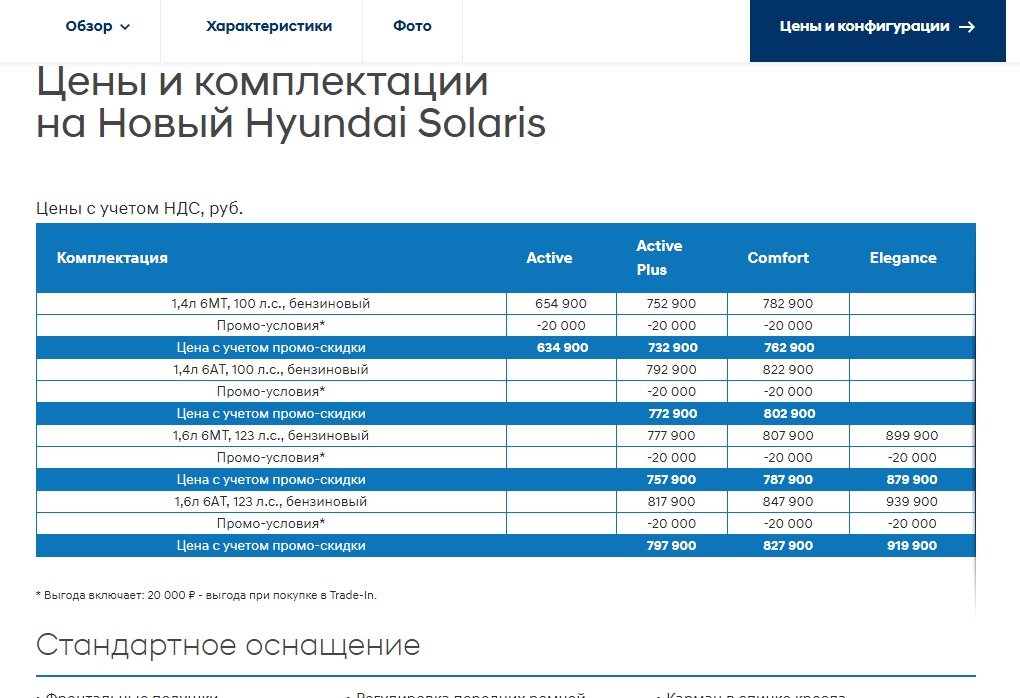
Task: Click the 762 900 promo price
Action: [789, 347]
